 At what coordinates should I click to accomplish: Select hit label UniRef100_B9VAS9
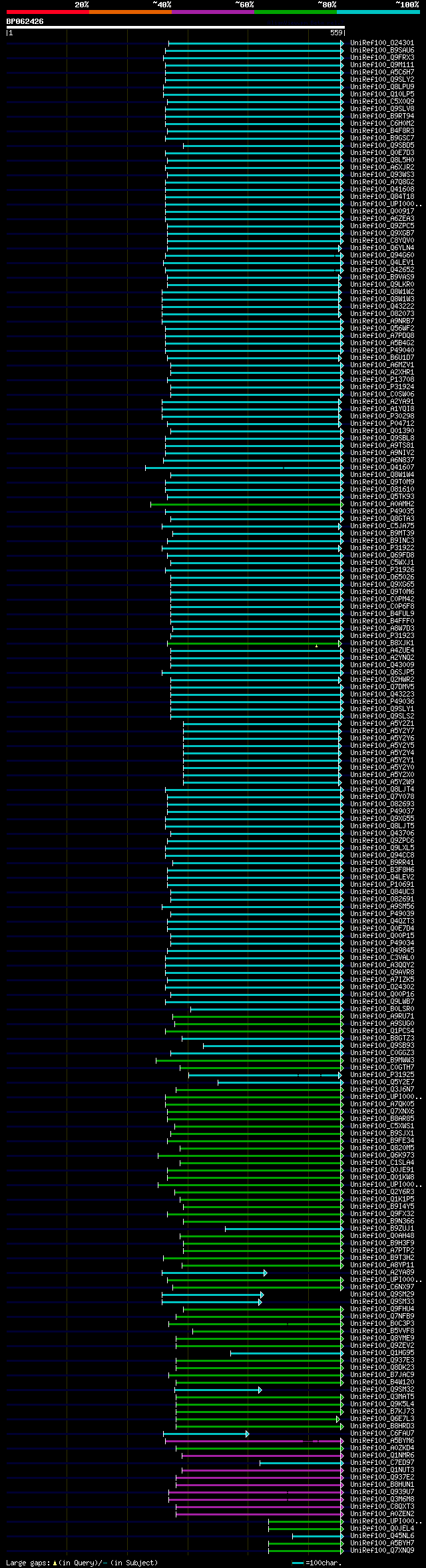coord(382,277)
